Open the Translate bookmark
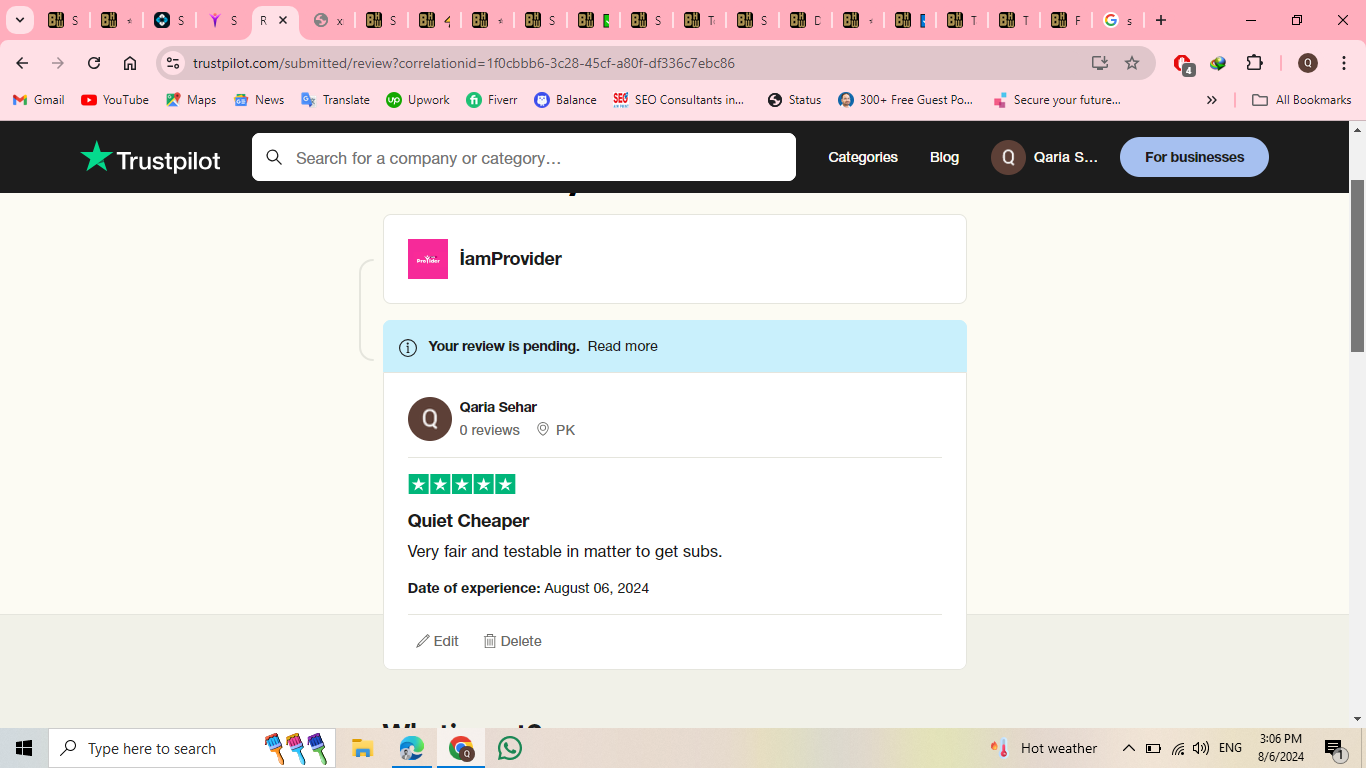1366x768 pixels. click(x=336, y=100)
